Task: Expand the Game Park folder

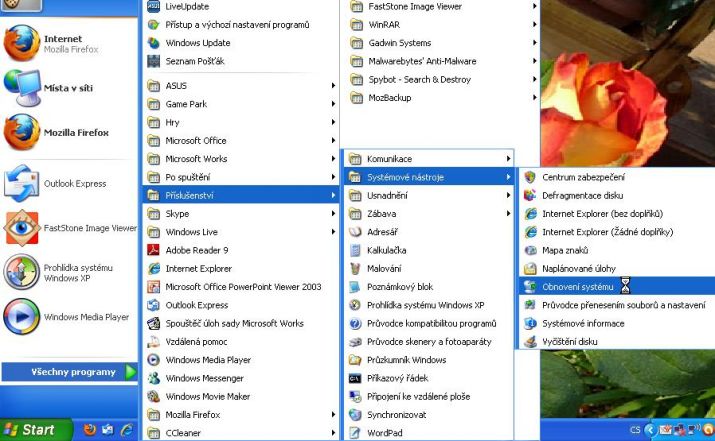Action: tap(241, 104)
